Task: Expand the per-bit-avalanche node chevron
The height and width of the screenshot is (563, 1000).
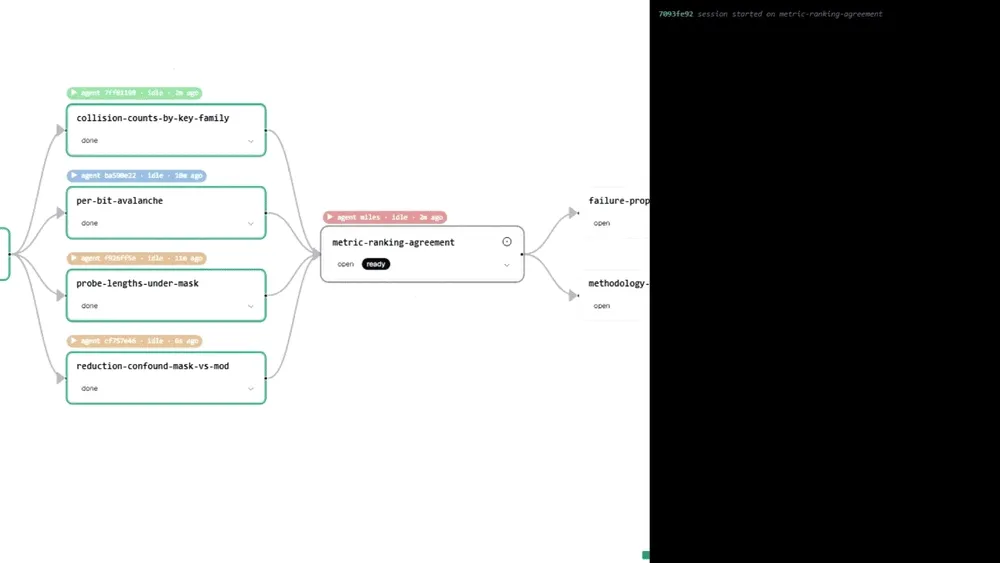Action: pyautogui.click(x=251, y=224)
